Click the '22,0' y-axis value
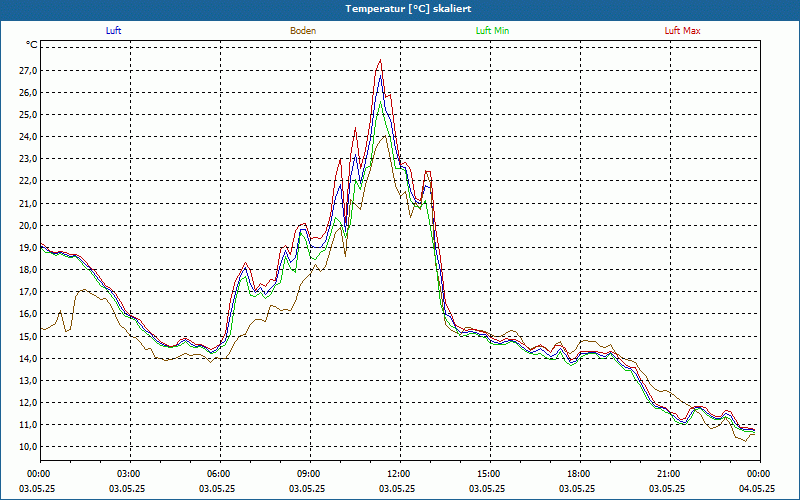The height and width of the screenshot is (500, 800). point(28,181)
